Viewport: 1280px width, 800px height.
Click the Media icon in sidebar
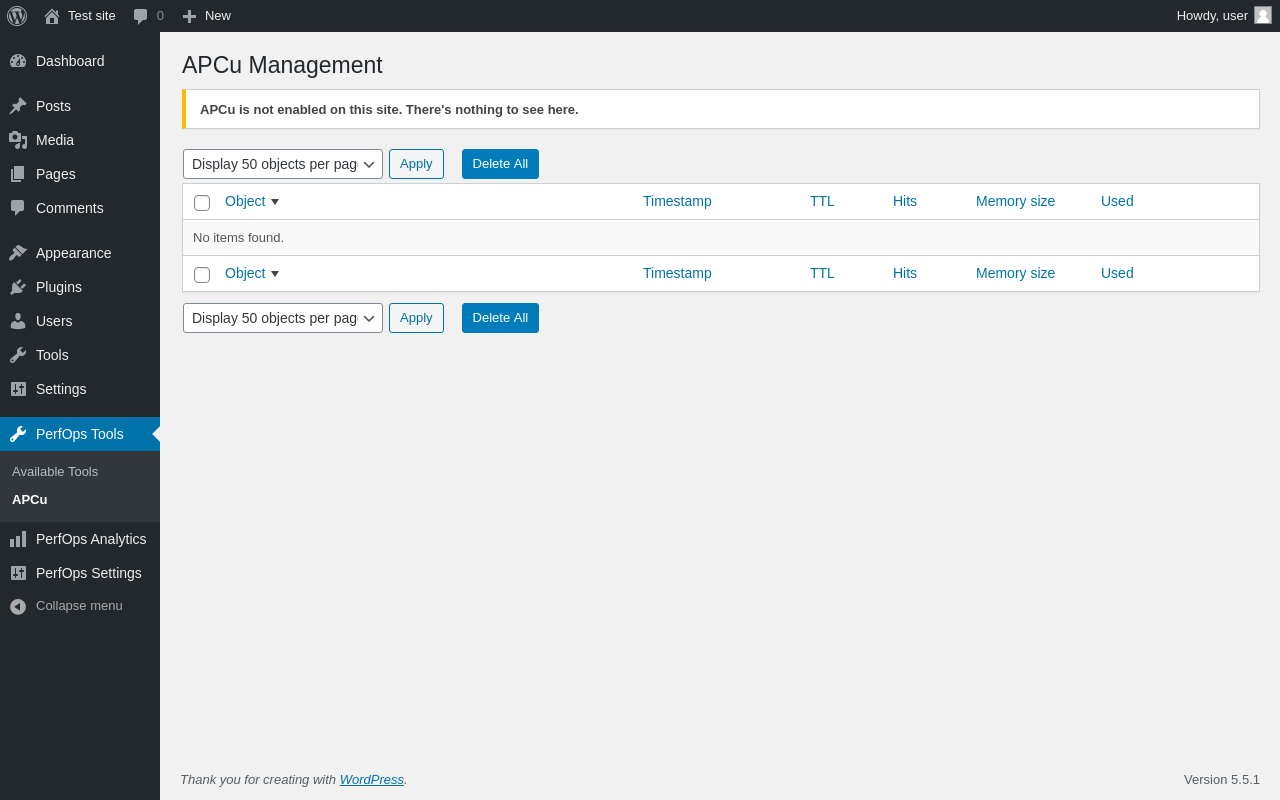[x=18, y=140]
